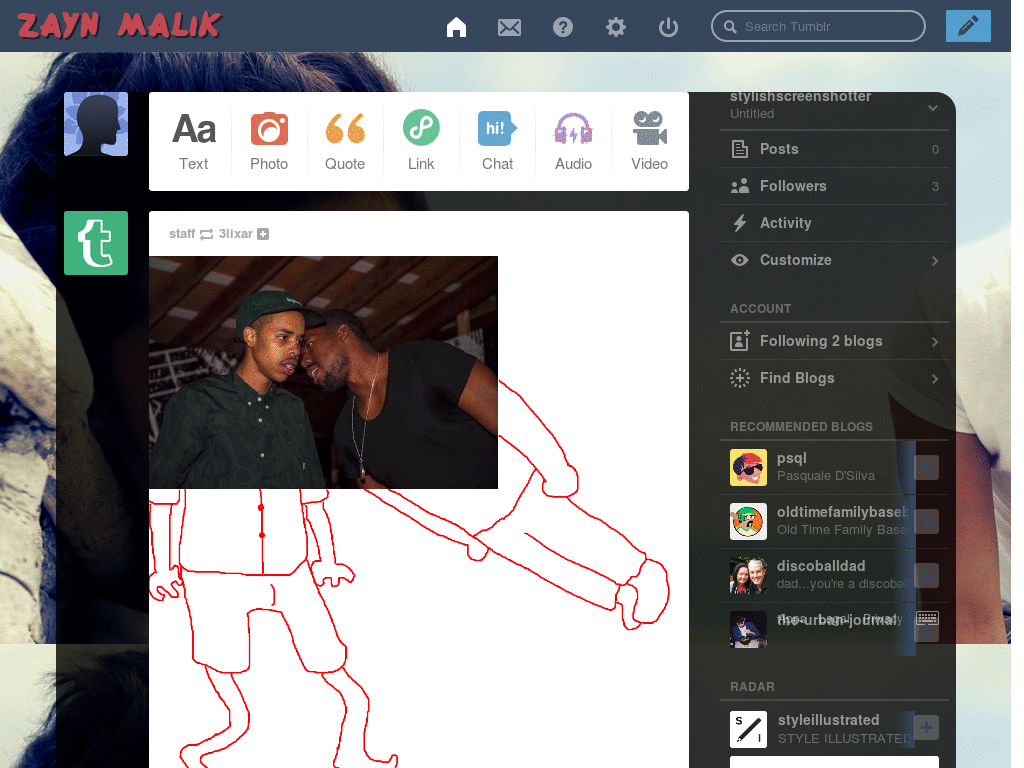
Task: Open the staff blog link
Action: 182,234
